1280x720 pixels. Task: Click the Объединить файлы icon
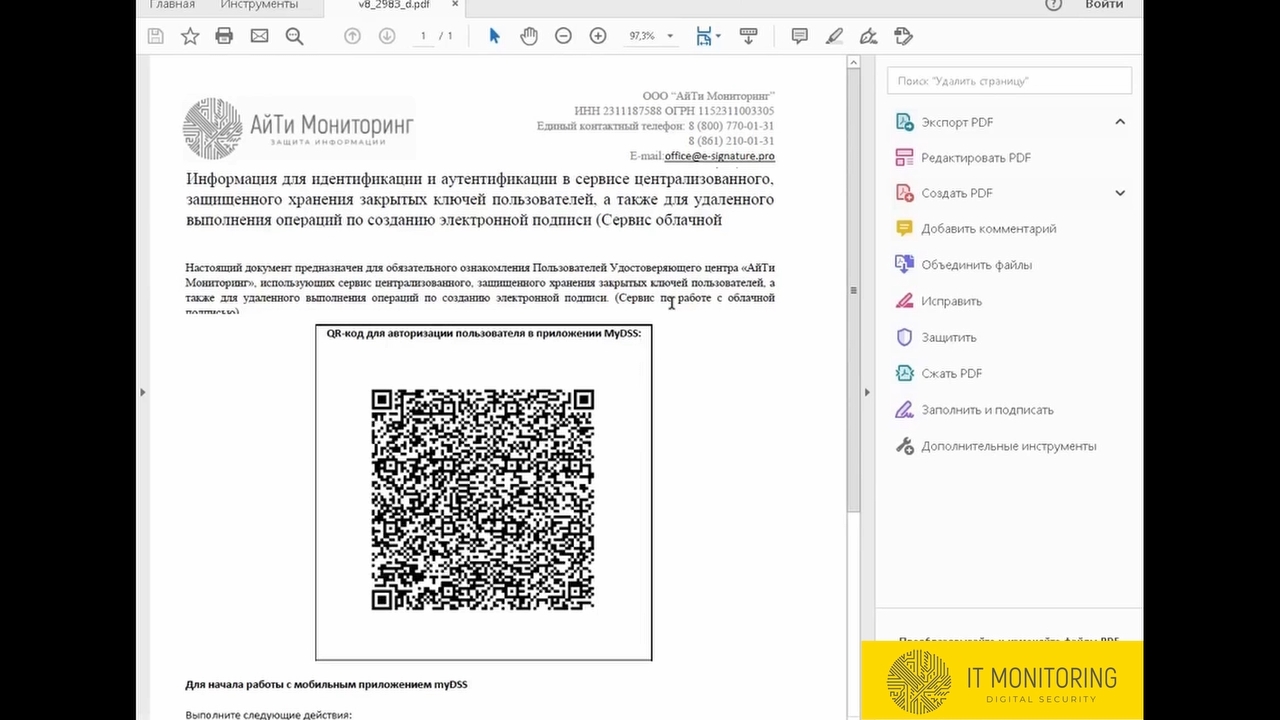click(x=904, y=265)
